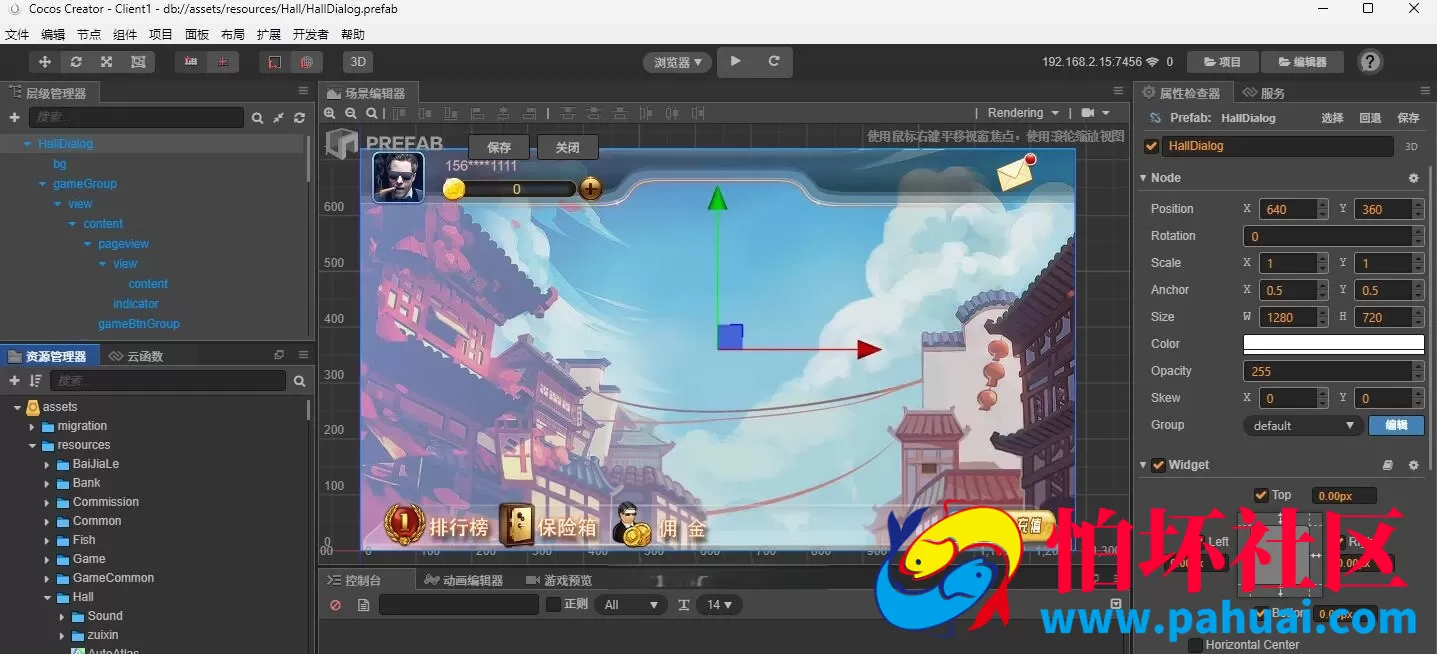The height and width of the screenshot is (654, 1437).
Task: Open Node component settings gear
Action: coord(1413,178)
